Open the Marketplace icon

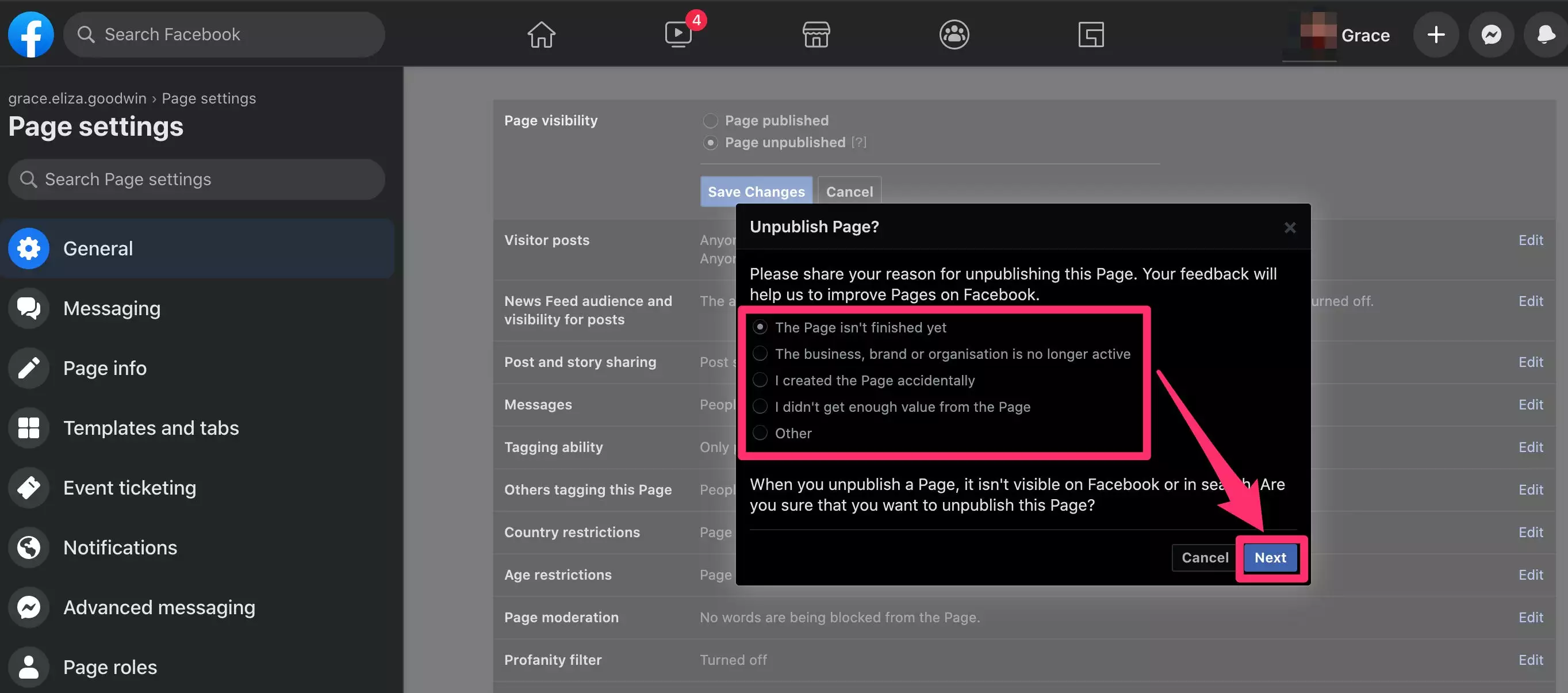pyautogui.click(x=816, y=34)
